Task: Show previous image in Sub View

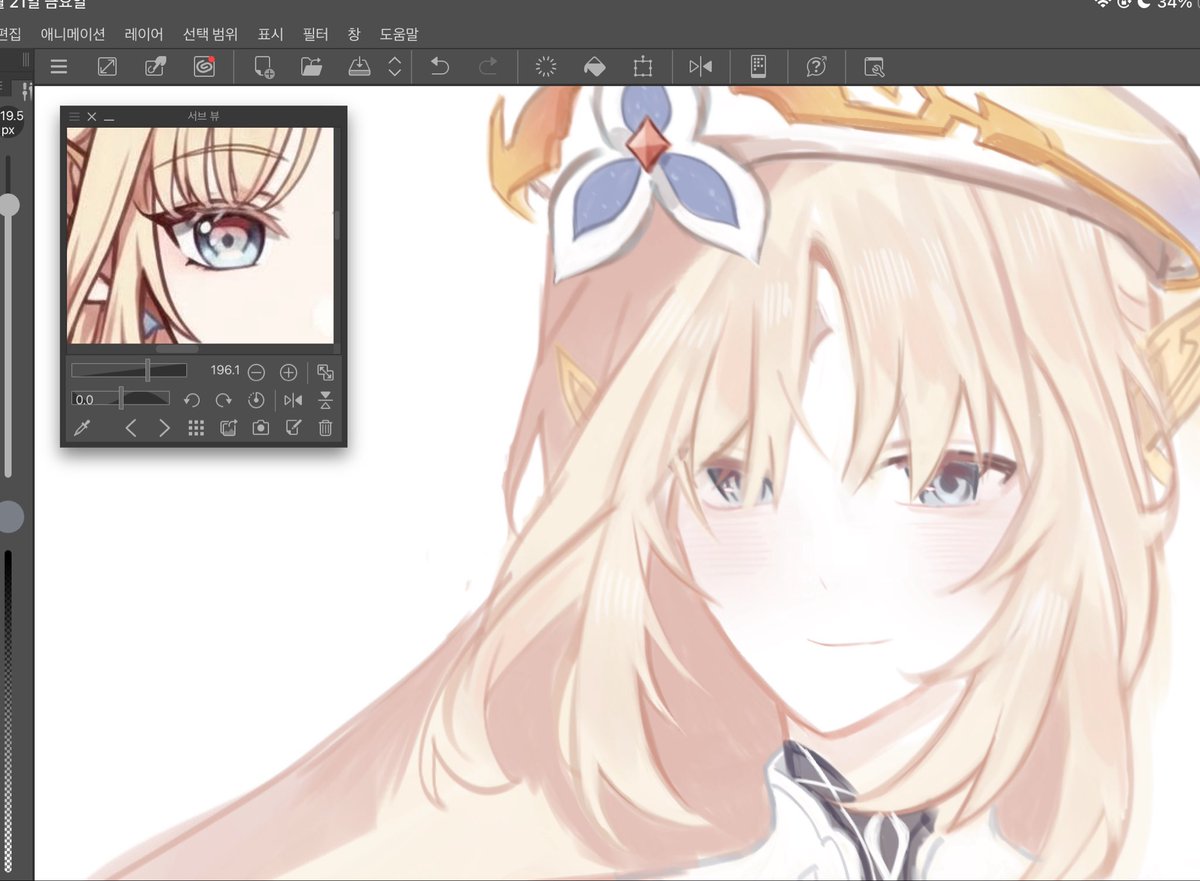Action: point(130,428)
